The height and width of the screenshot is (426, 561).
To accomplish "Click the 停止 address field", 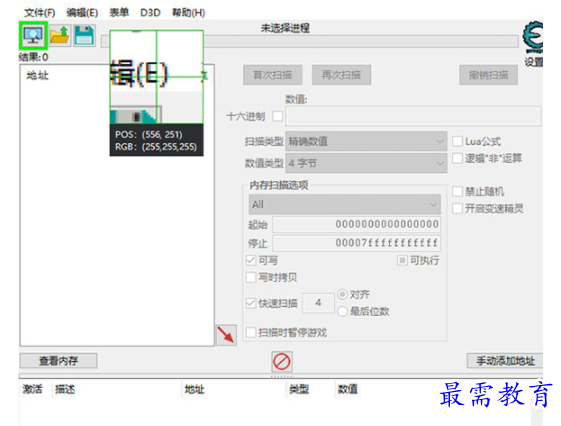I will pyautogui.click(x=356, y=243).
